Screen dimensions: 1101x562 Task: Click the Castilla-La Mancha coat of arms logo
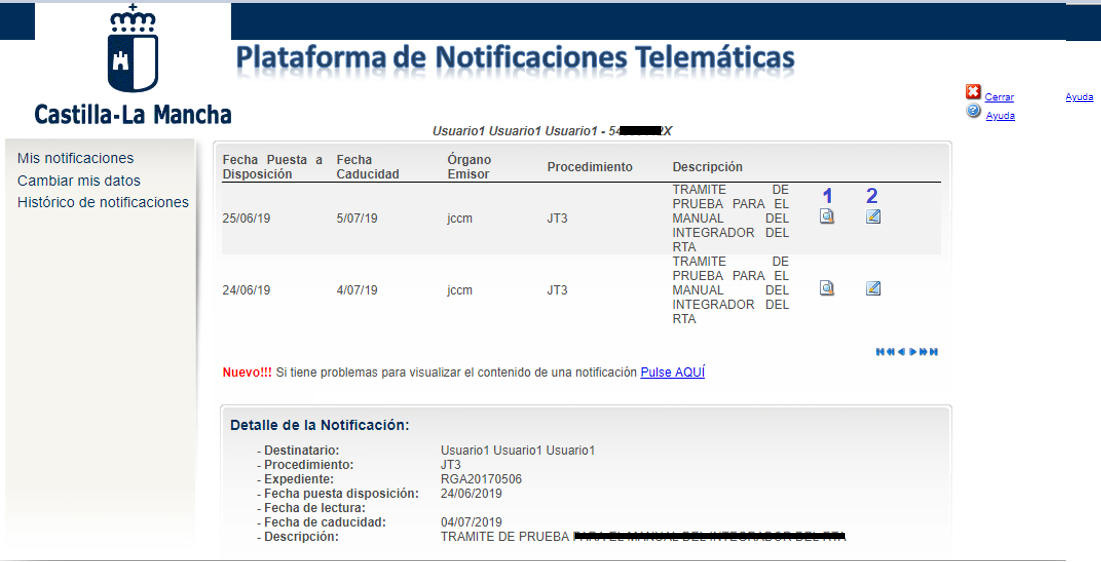coord(133,49)
